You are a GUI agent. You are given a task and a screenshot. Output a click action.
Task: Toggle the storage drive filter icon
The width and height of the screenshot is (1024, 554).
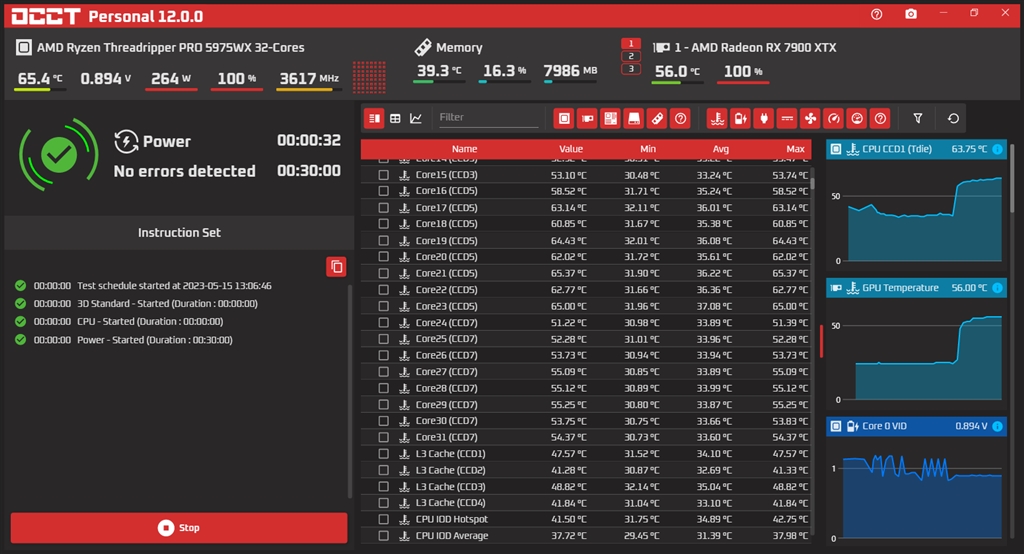click(633, 118)
